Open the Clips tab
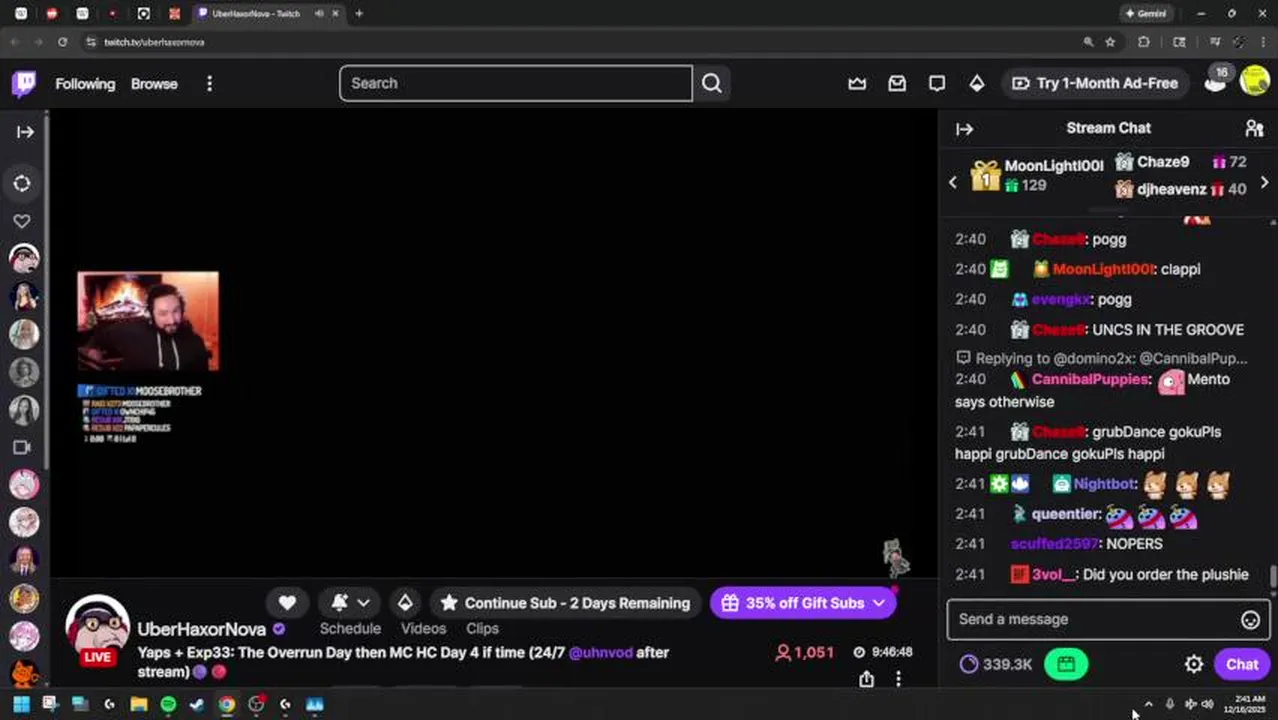The width and height of the screenshot is (1278, 720). (482, 628)
